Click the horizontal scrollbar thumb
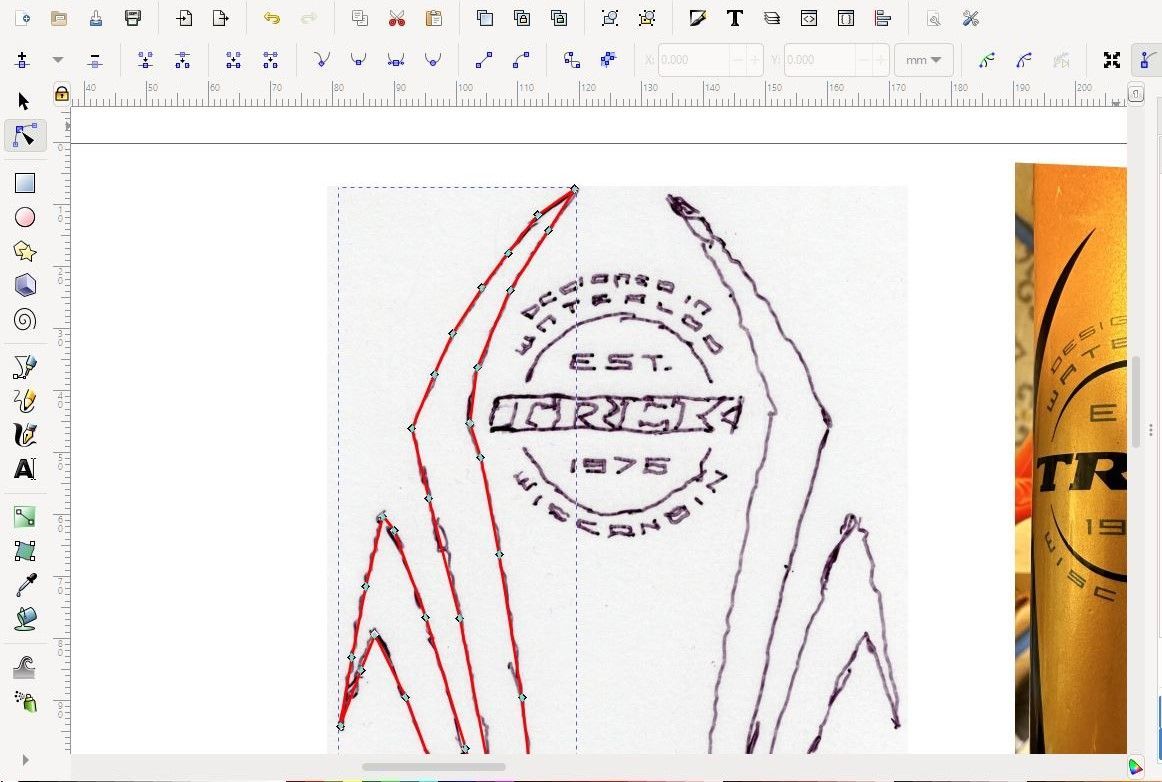 433,767
